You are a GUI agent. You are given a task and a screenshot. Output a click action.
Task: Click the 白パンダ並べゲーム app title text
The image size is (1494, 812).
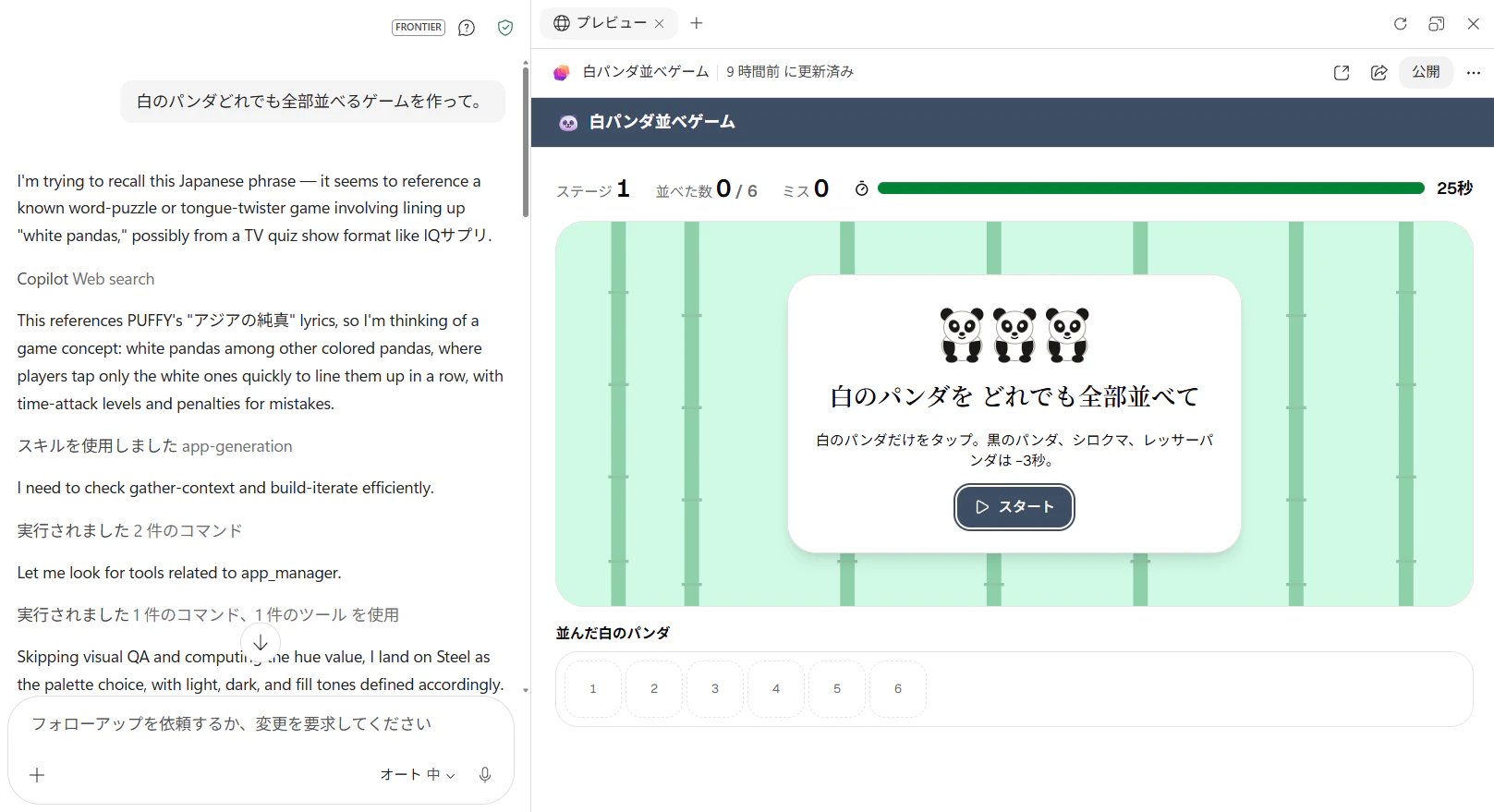(x=646, y=72)
